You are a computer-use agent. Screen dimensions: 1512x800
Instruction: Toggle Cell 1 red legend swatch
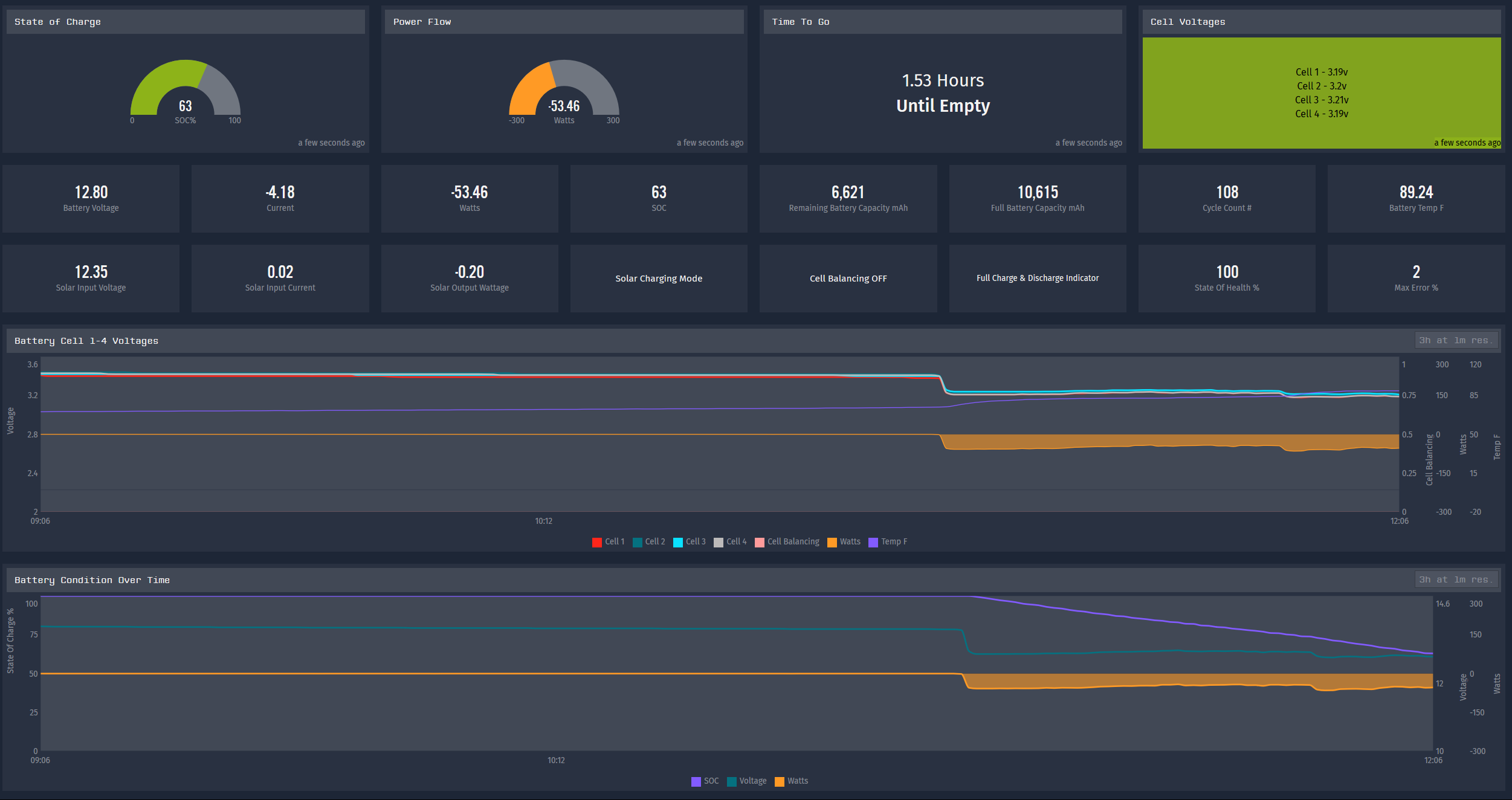tap(597, 542)
